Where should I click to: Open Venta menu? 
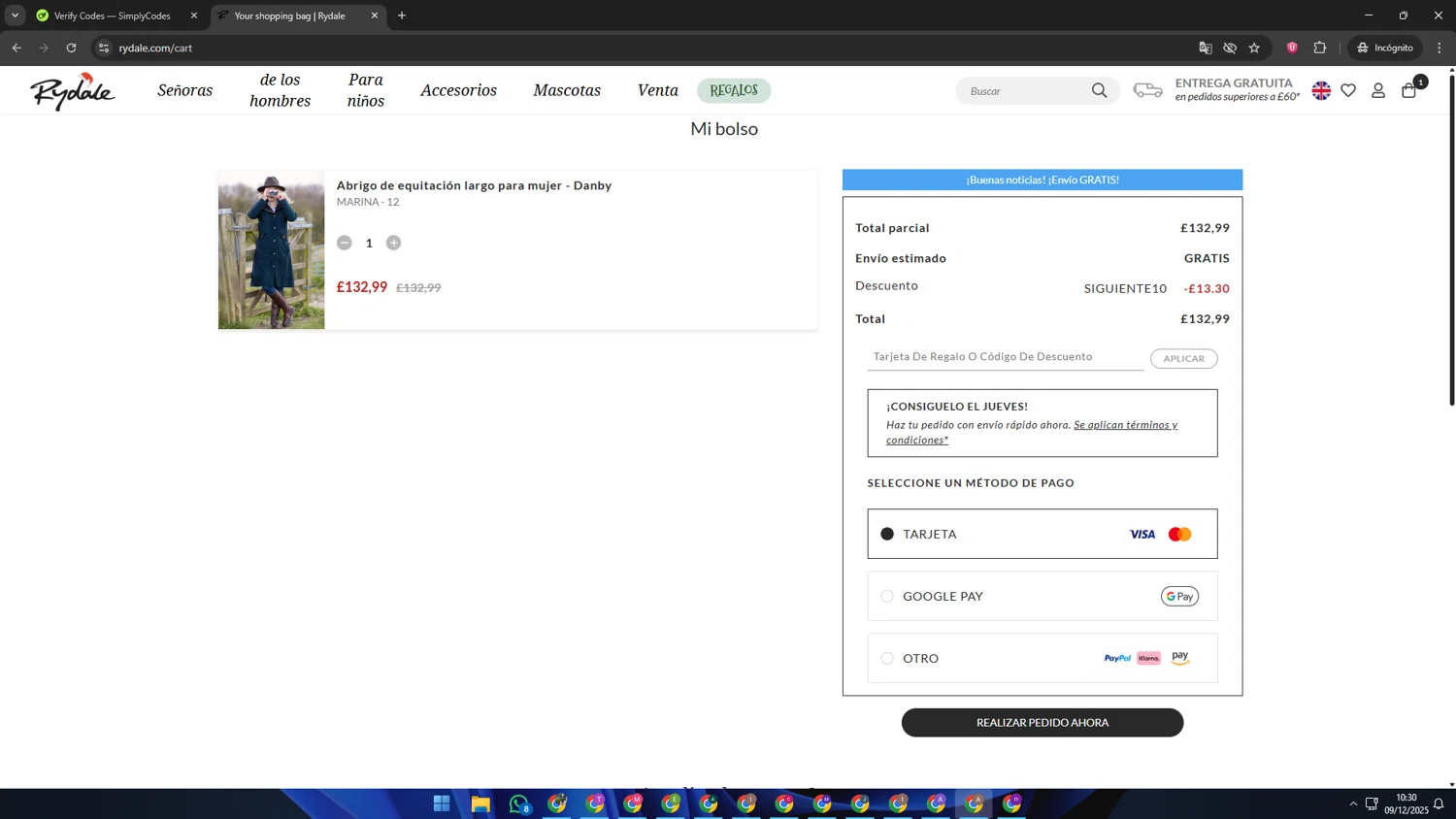tap(657, 90)
